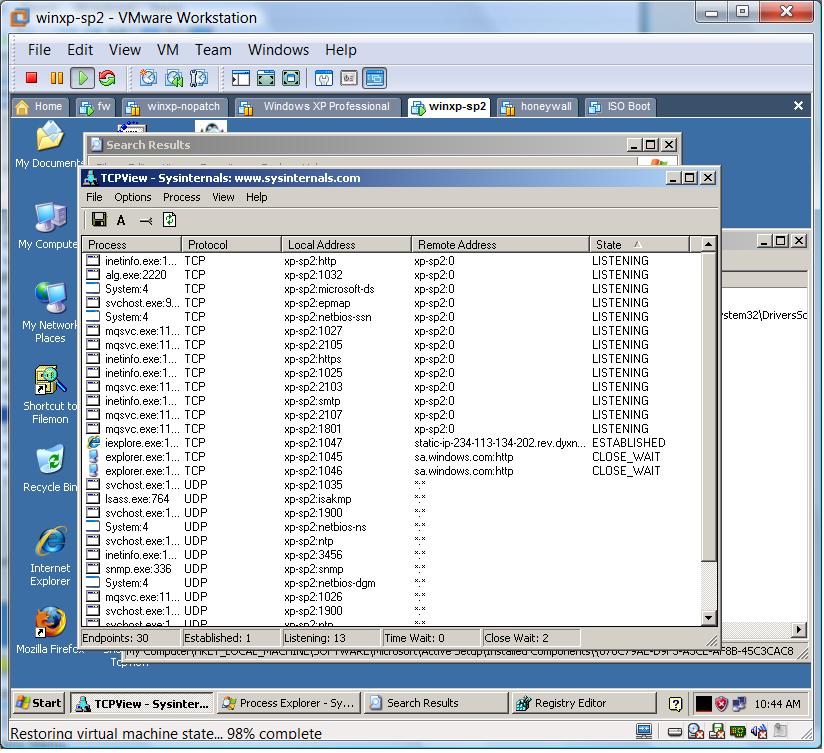This screenshot has width=824, height=753.
Task: Switch to the winxp-nopatch VM tab
Action: point(176,107)
